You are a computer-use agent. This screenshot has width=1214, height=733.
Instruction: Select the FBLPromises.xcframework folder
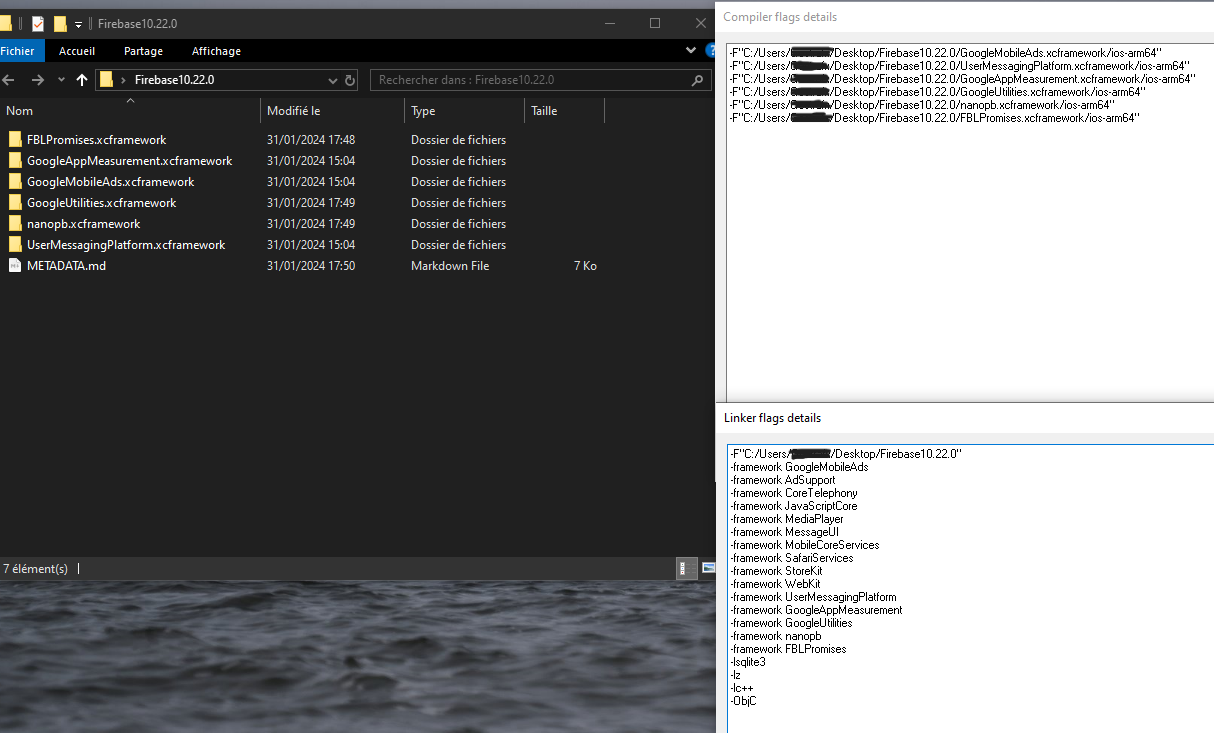[x=97, y=140]
